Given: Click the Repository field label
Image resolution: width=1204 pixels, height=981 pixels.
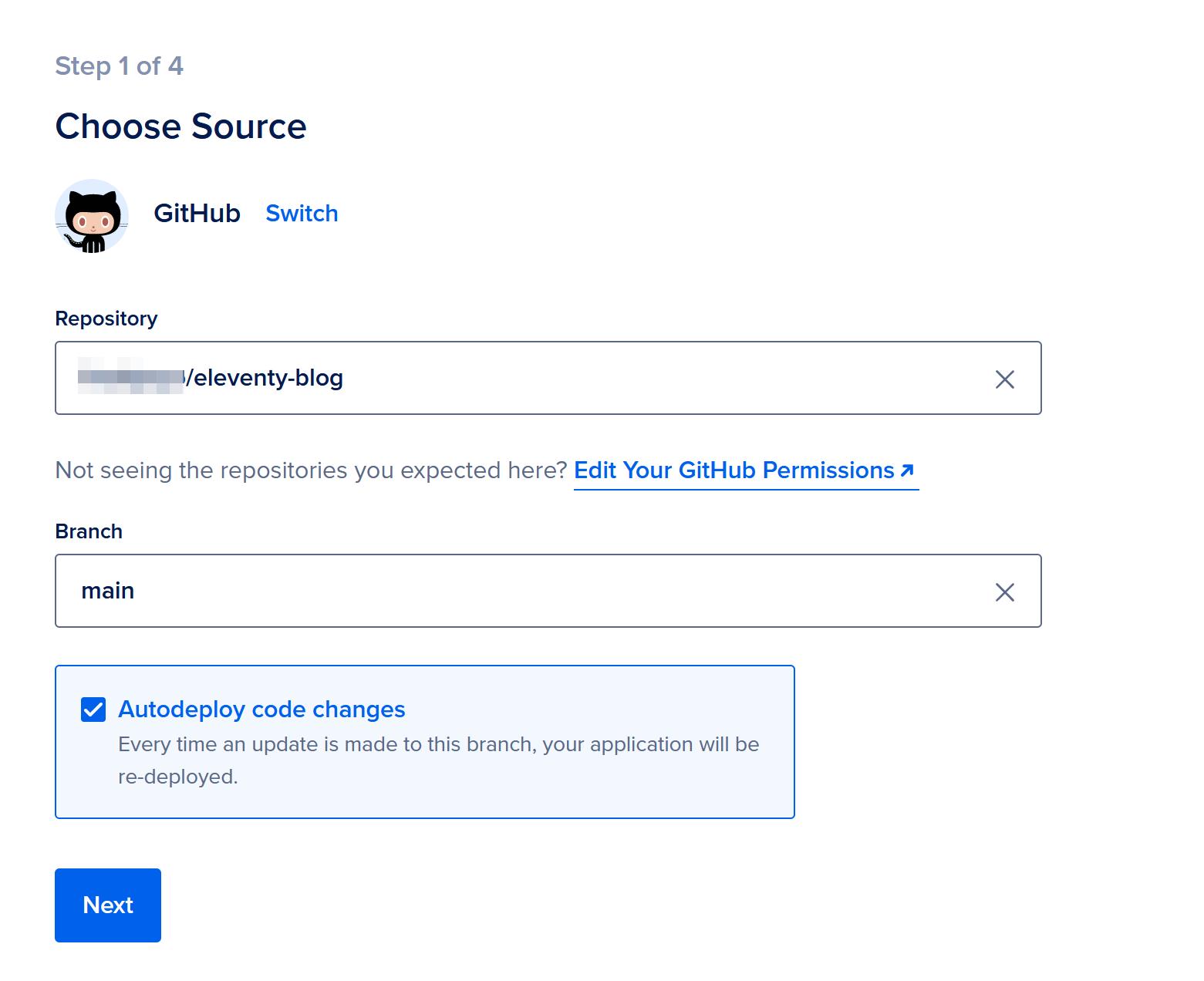Looking at the screenshot, I should 106,319.
